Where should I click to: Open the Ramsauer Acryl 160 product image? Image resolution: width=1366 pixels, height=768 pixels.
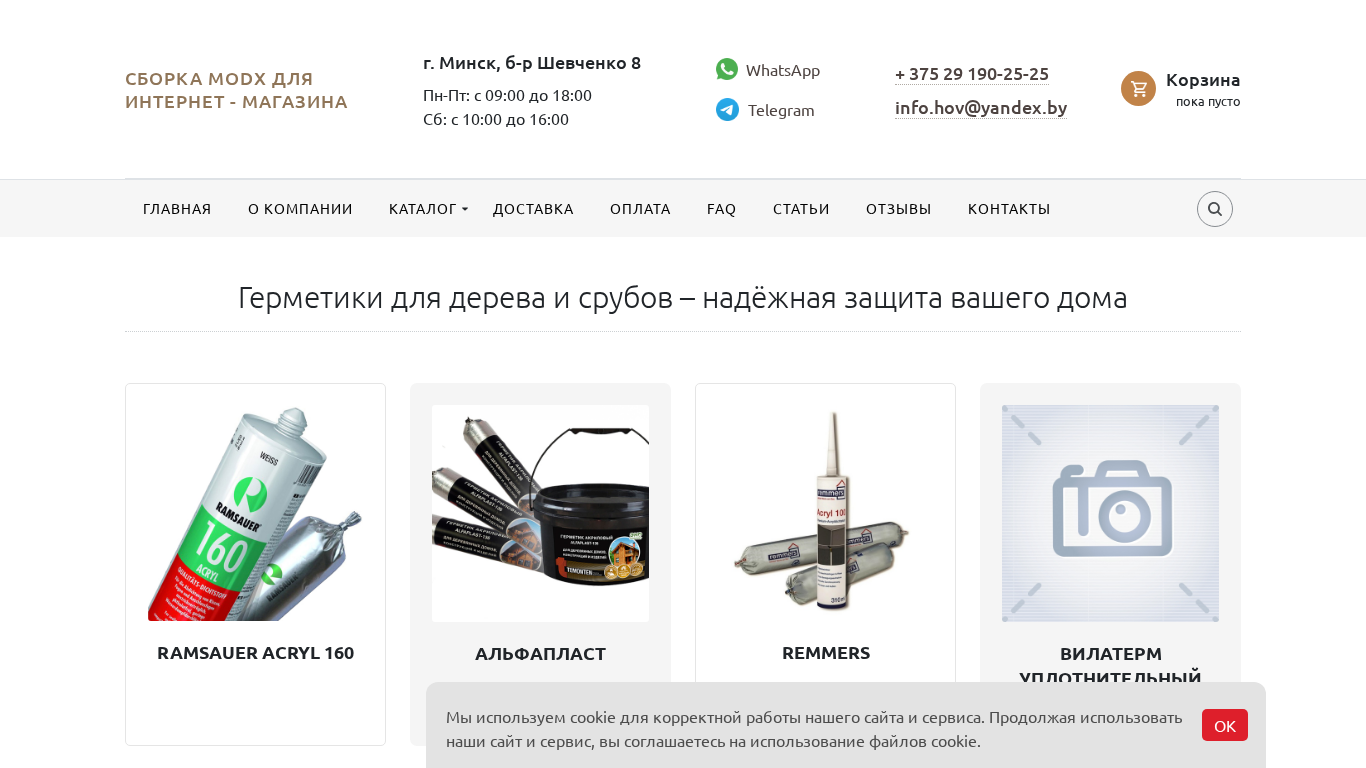(255, 513)
